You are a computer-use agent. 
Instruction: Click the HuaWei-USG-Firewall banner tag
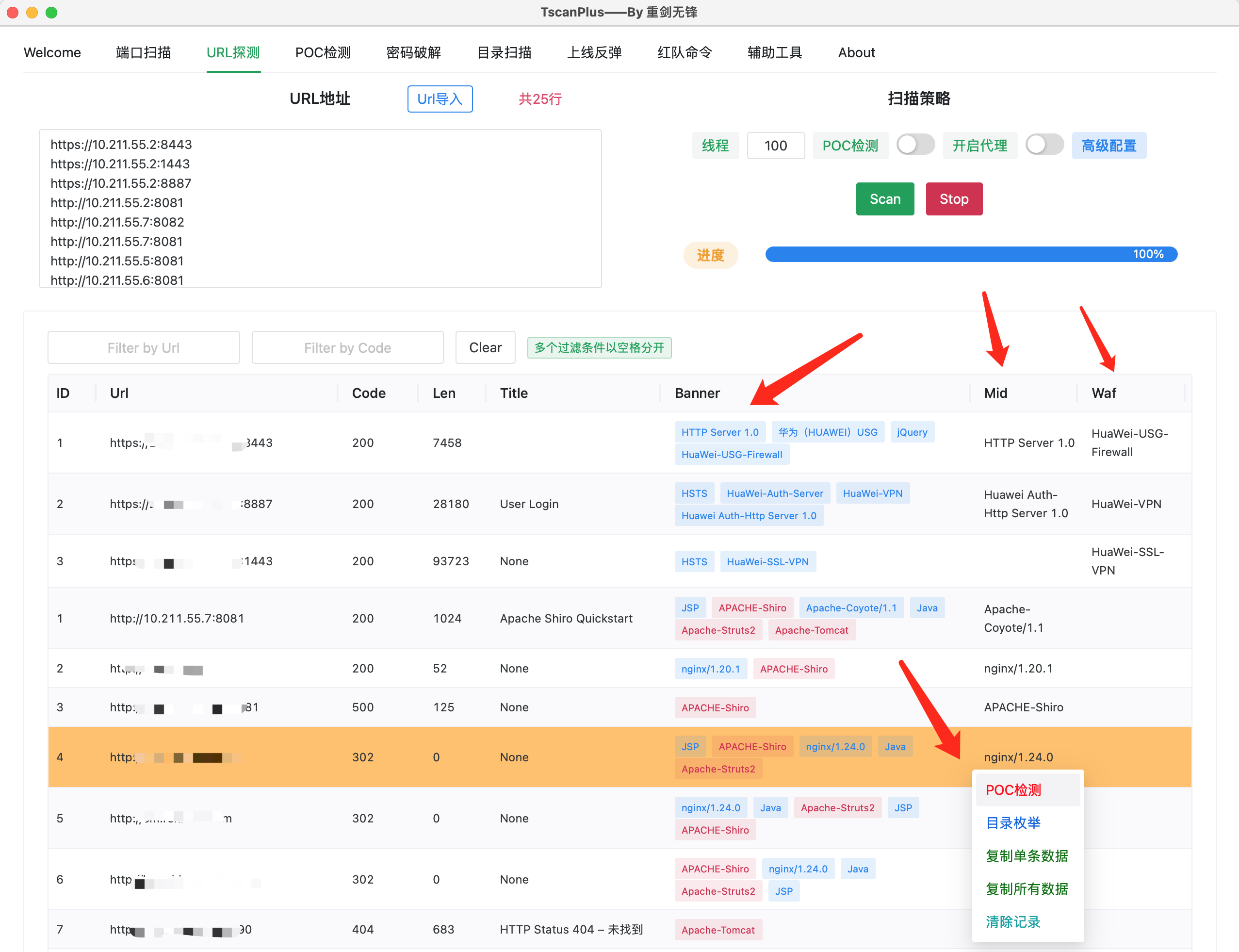[x=732, y=455]
